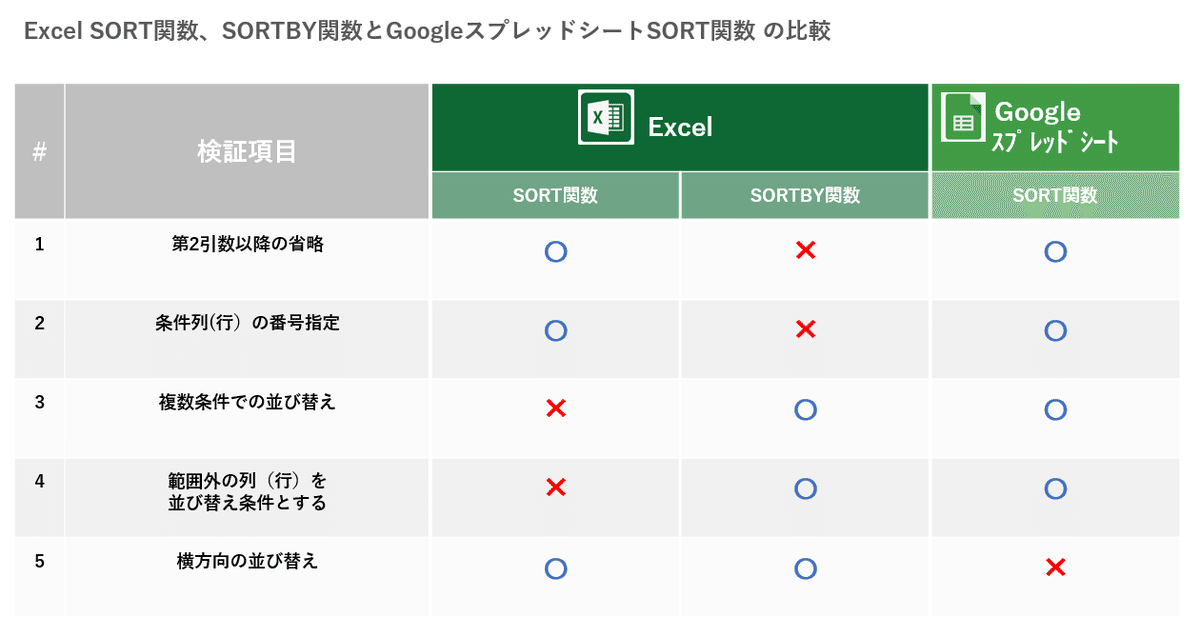
Task: Click the page title text at top
Action: tap(428, 32)
